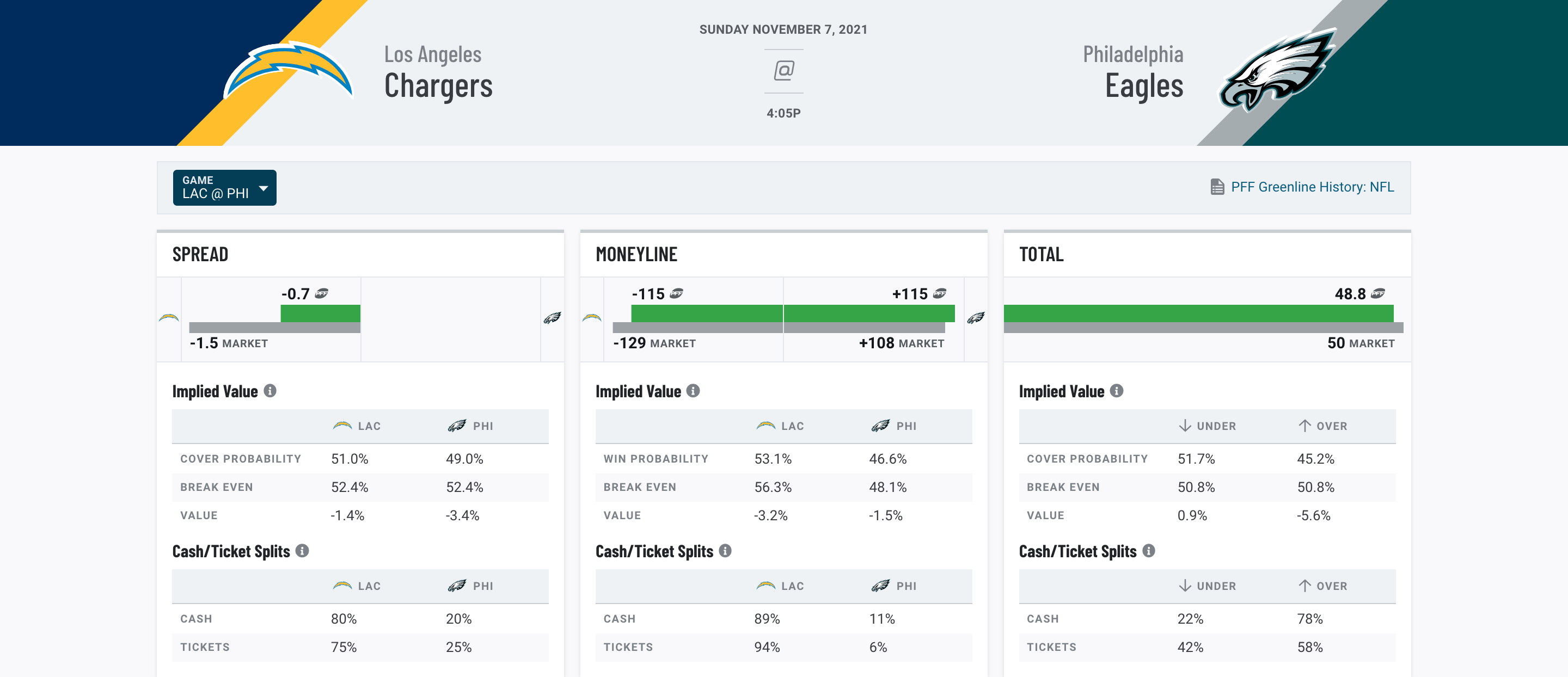Click Eagles icon right of Moneyline bar
This screenshot has width=1568, height=677.
[976, 317]
